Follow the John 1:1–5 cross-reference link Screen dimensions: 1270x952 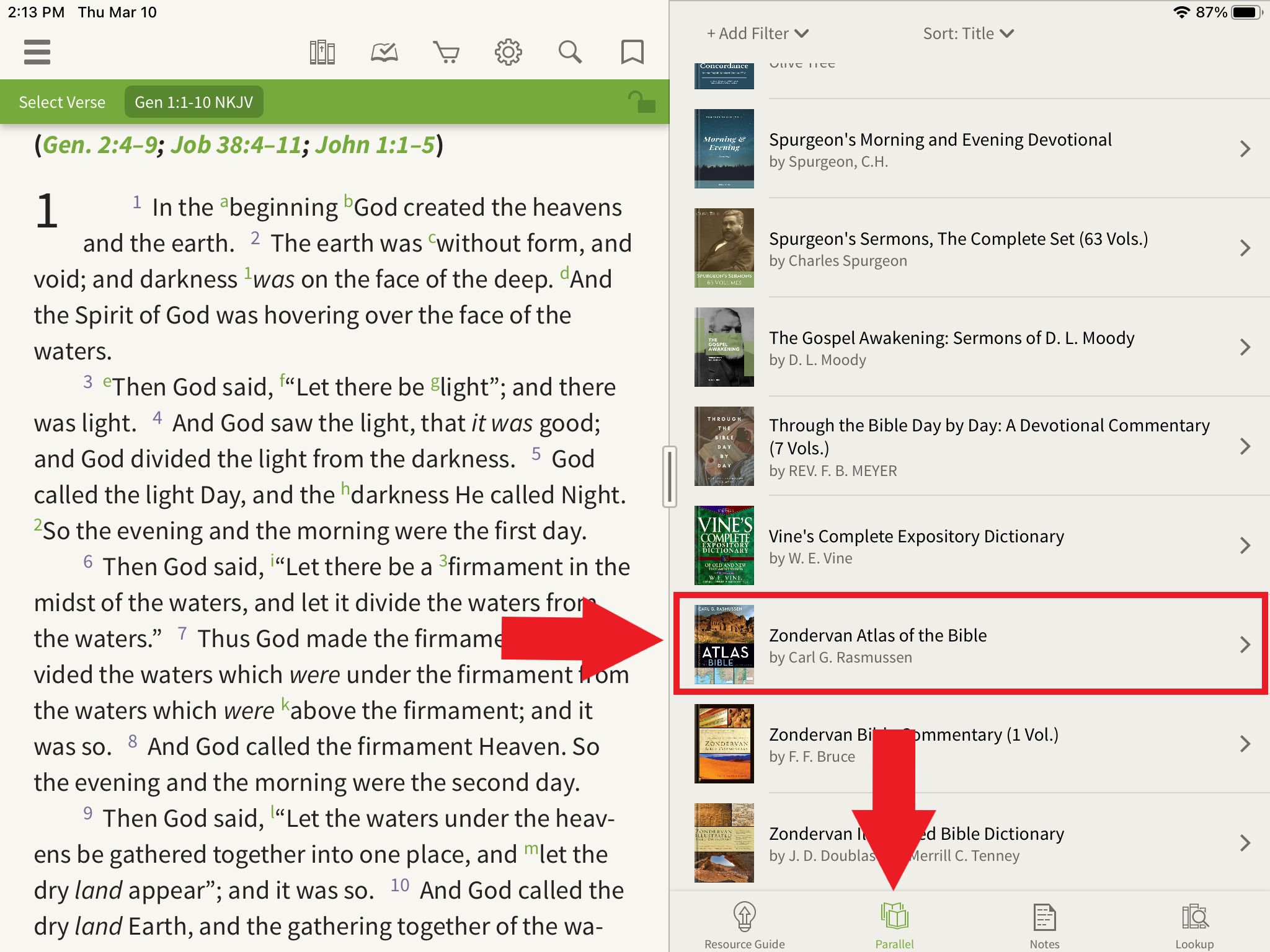coord(375,145)
